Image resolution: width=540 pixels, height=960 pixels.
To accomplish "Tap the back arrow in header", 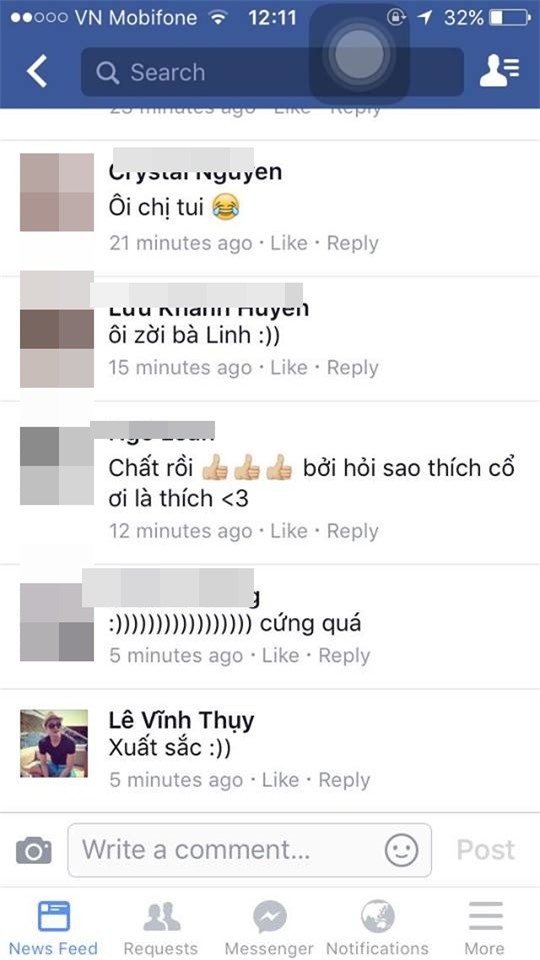I will coord(37,72).
